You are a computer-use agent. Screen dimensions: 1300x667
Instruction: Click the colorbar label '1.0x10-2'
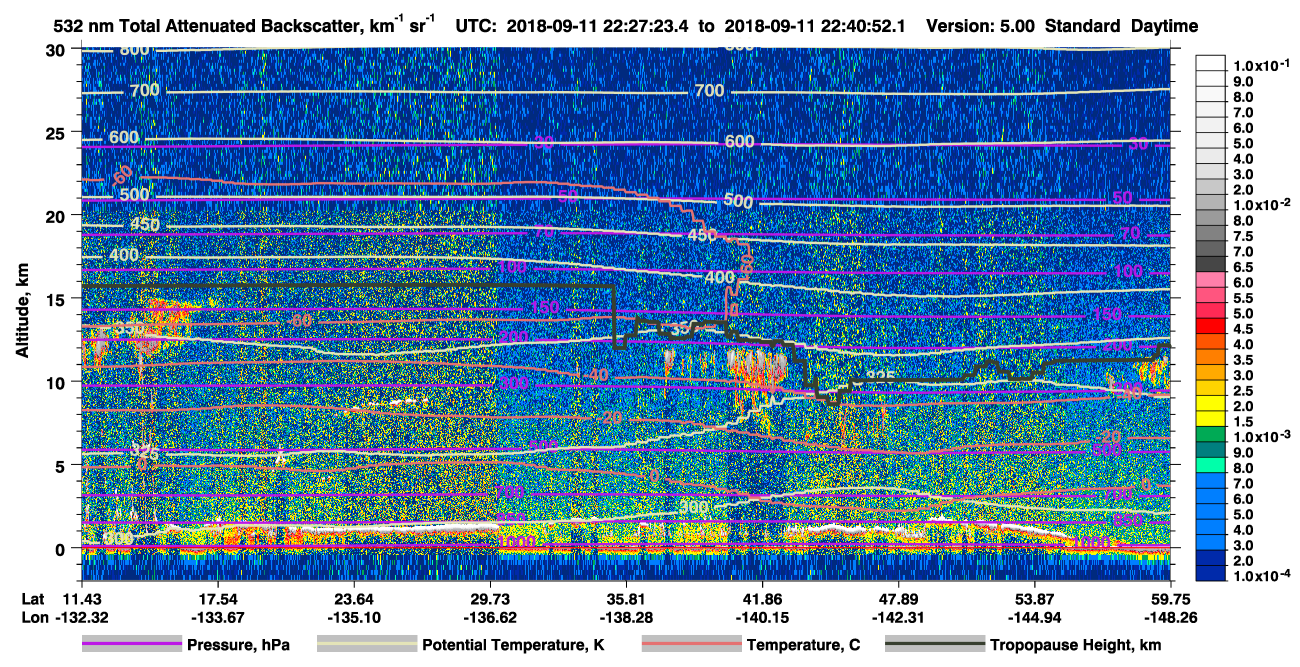pos(1260,203)
